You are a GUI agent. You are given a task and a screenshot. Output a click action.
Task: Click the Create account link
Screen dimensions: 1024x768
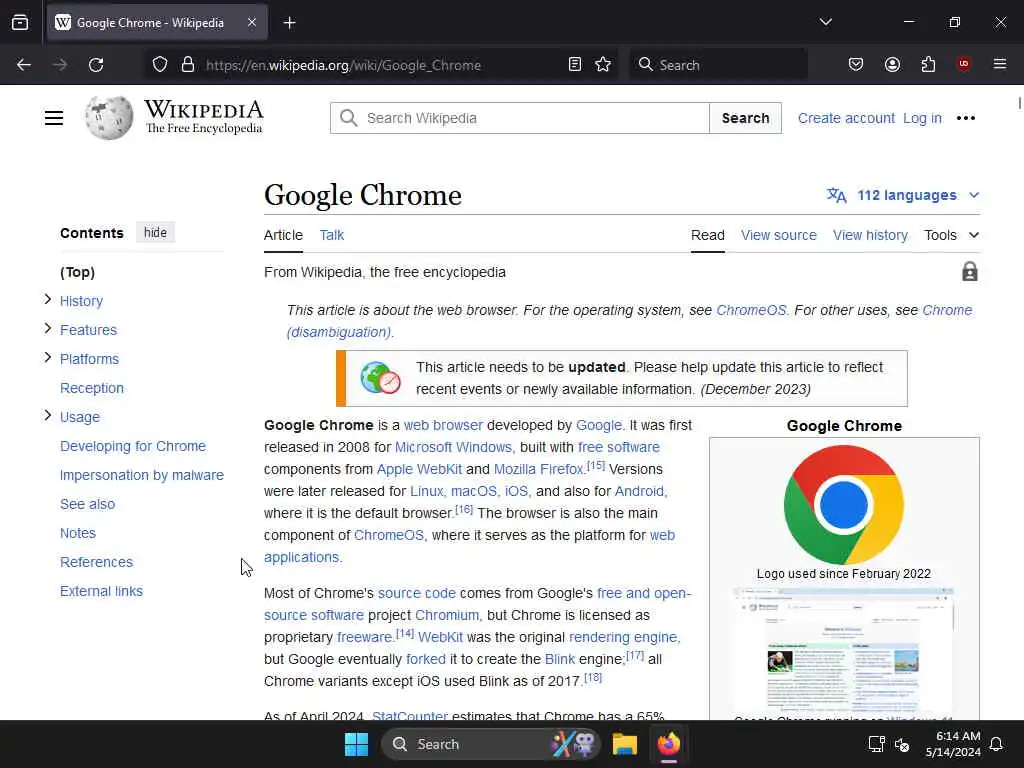tap(846, 118)
